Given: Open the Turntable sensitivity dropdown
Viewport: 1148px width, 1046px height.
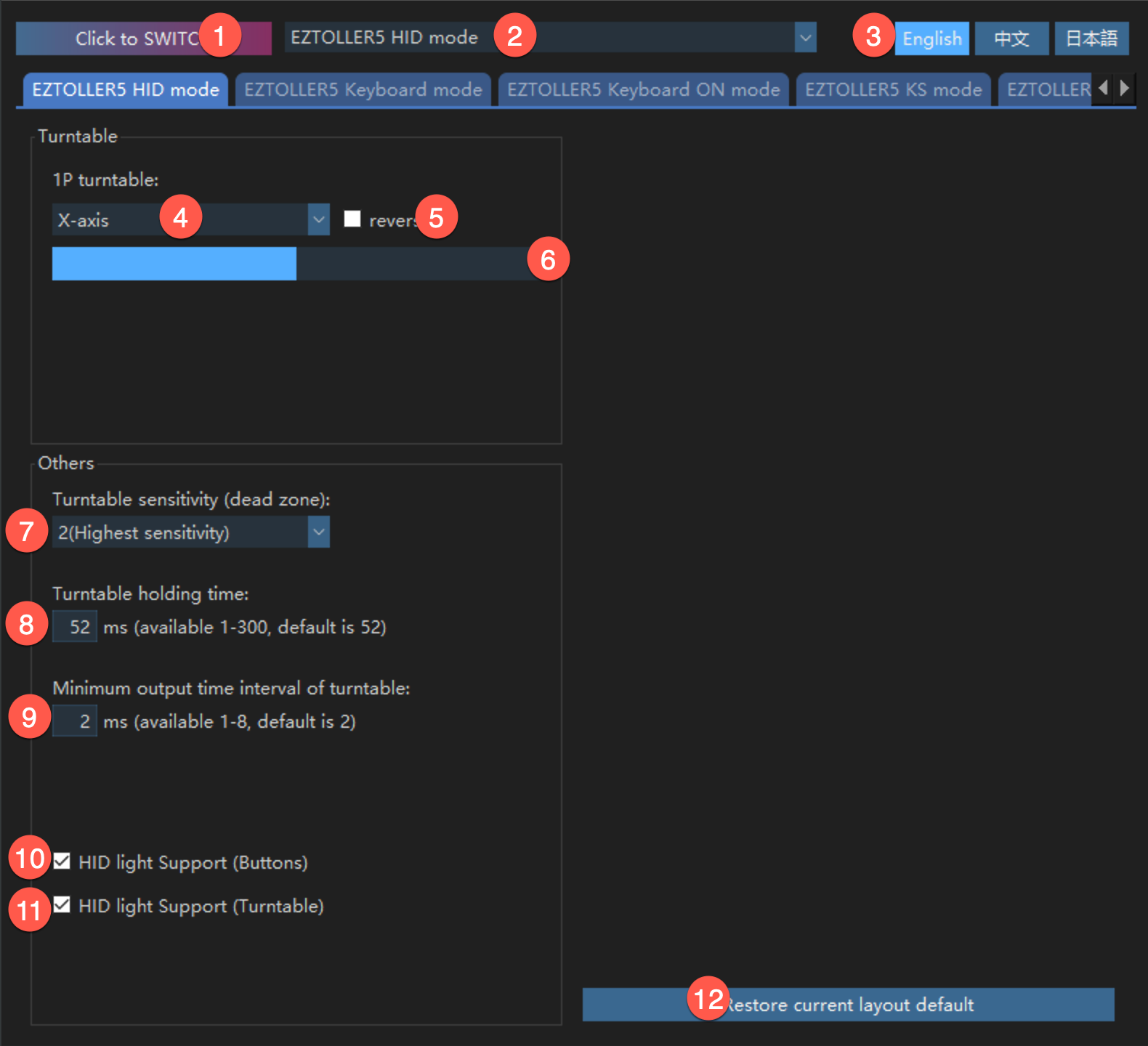Looking at the screenshot, I should (191, 532).
